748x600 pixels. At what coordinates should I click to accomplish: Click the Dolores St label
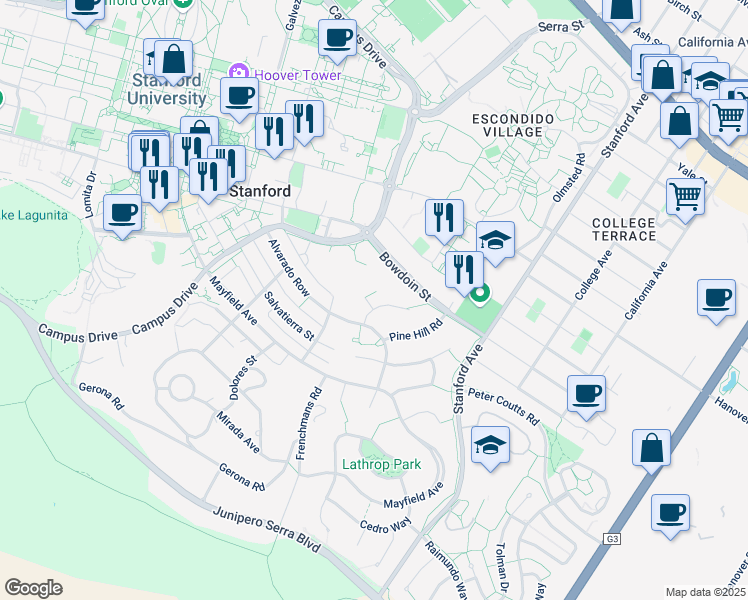pyautogui.click(x=243, y=378)
